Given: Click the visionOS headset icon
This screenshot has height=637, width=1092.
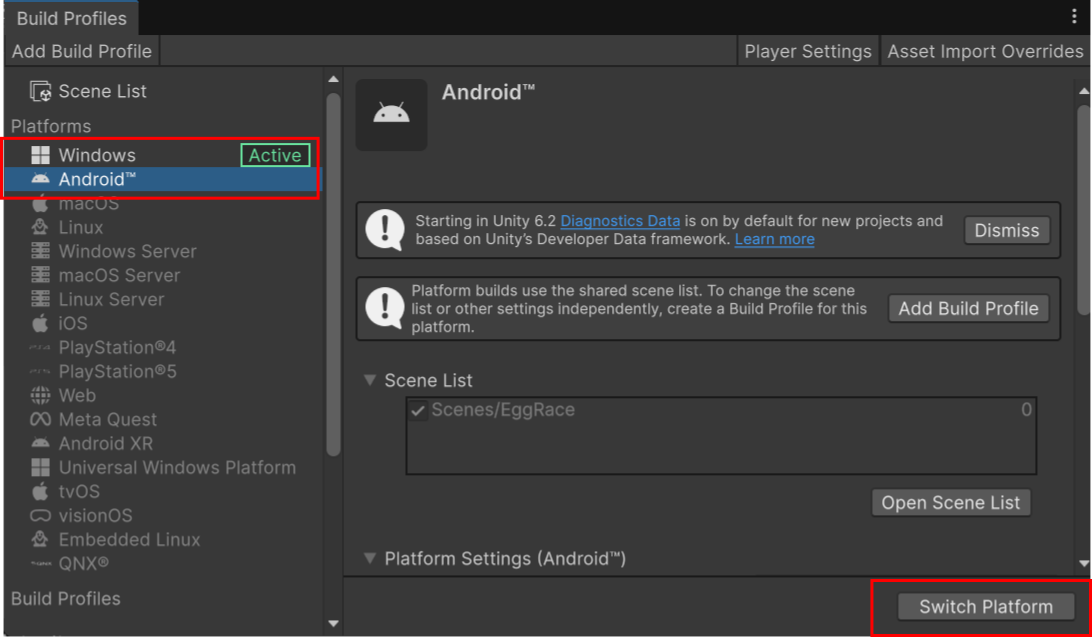Looking at the screenshot, I should tap(40, 516).
